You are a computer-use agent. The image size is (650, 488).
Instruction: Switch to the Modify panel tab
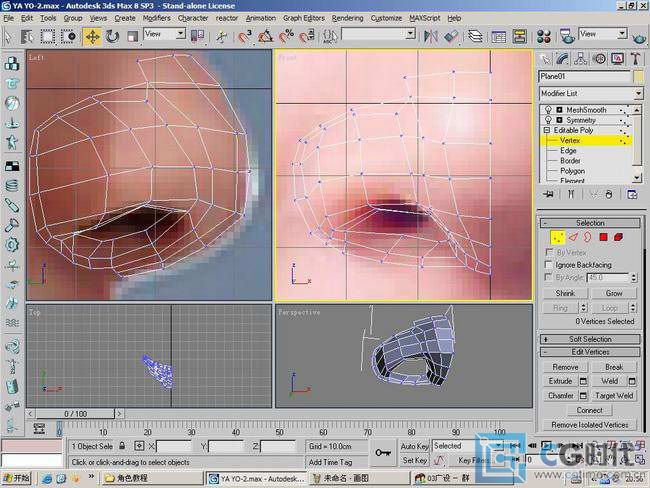pos(563,59)
